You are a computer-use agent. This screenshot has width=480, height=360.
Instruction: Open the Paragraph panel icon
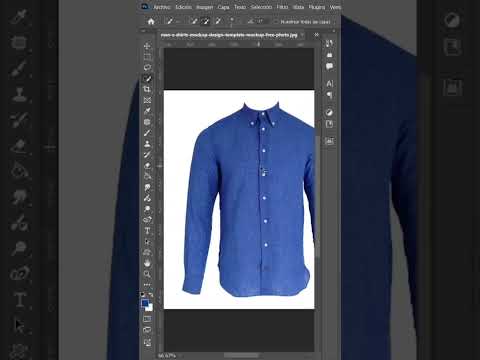(329, 95)
